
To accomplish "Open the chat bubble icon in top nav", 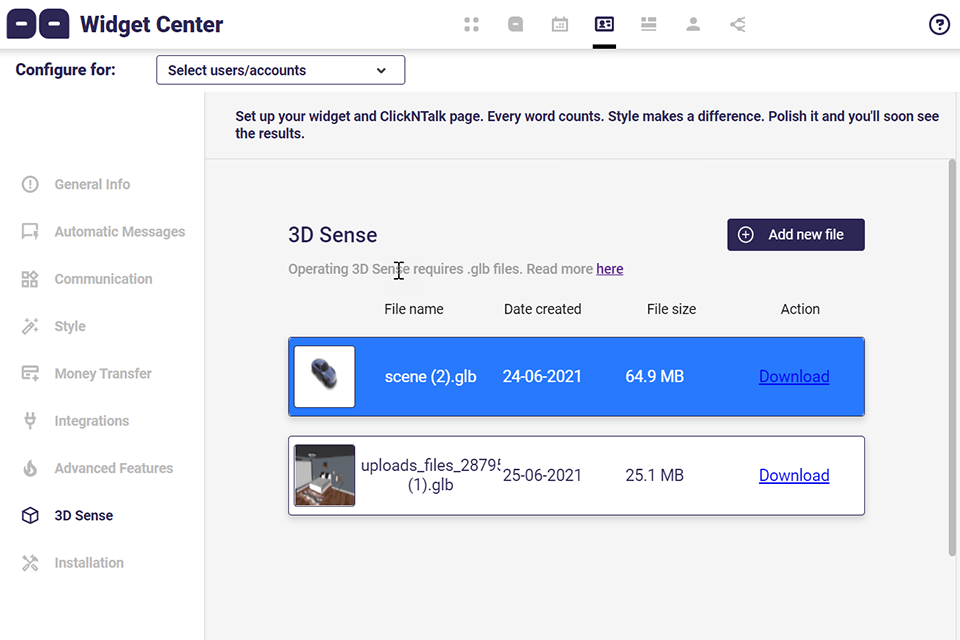I will 516,24.
